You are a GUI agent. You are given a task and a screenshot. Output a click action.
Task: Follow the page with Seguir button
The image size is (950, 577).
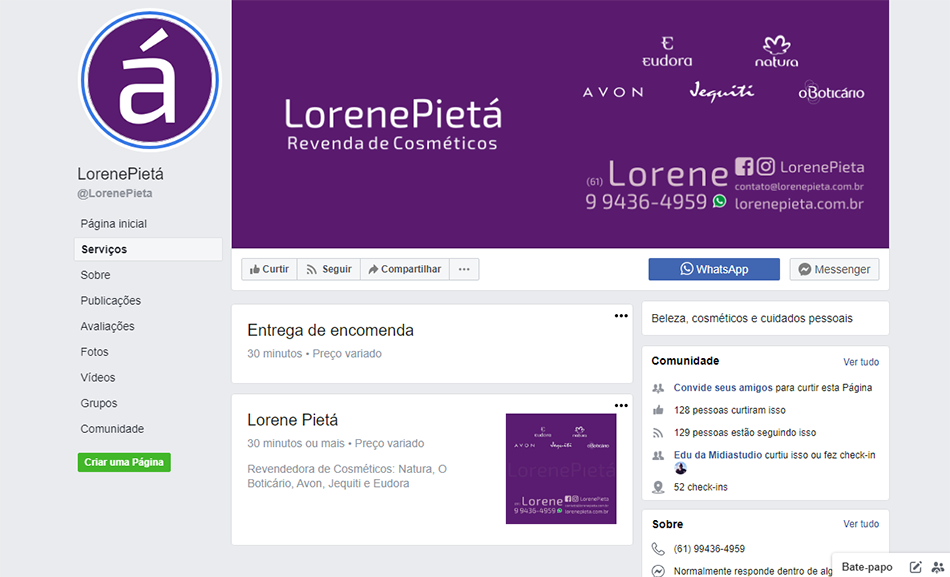pyautogui.click(x=328, y=269)
